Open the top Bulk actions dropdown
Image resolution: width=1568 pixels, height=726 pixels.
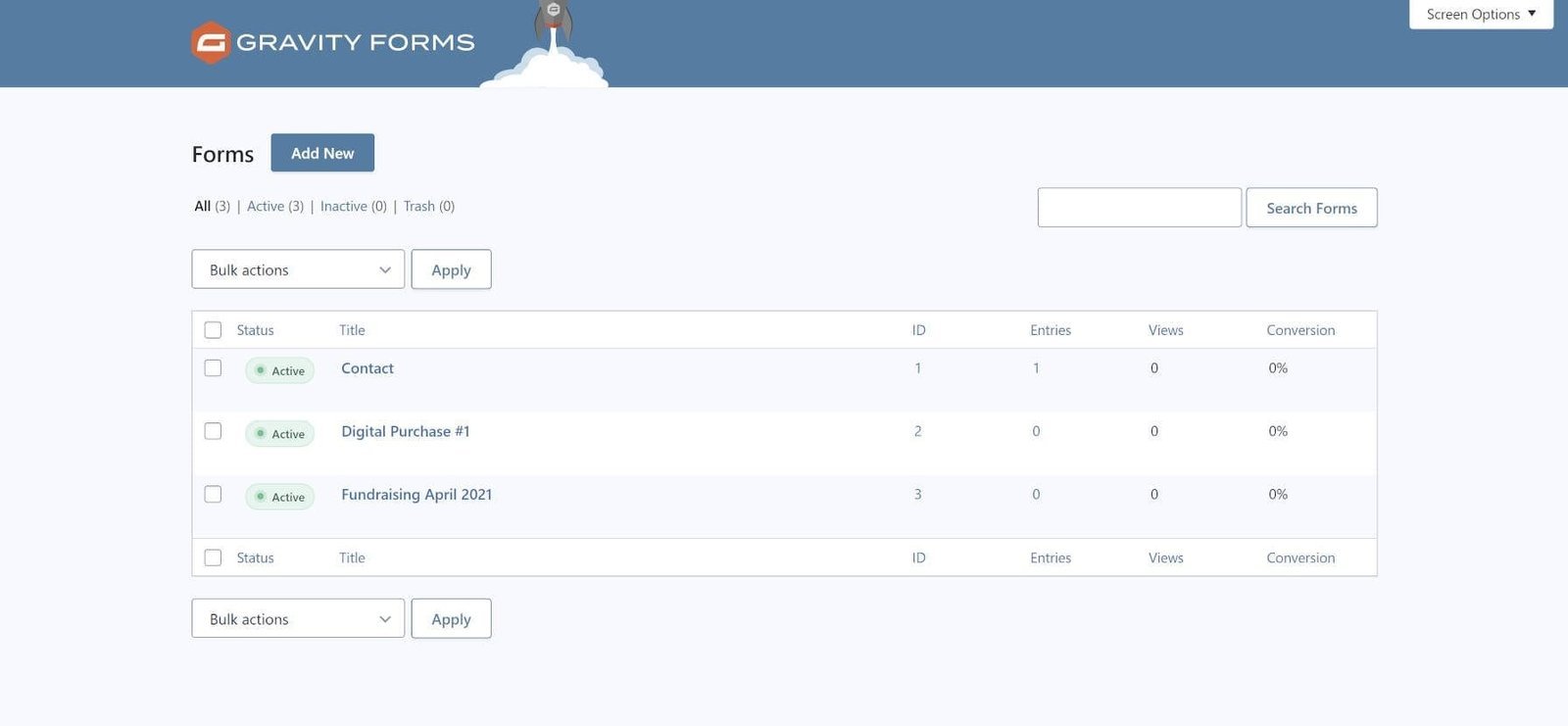[298, 269]
